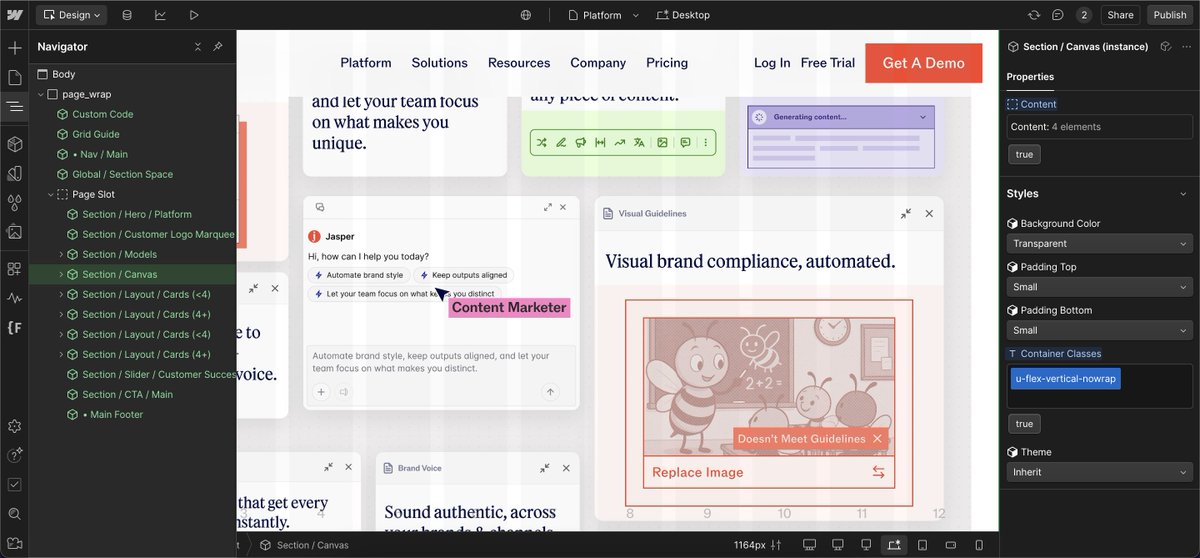Image resolution: width=1200 pixels, height=558 pixels.
Task: Click the Preview play icon
Action: 194,15
